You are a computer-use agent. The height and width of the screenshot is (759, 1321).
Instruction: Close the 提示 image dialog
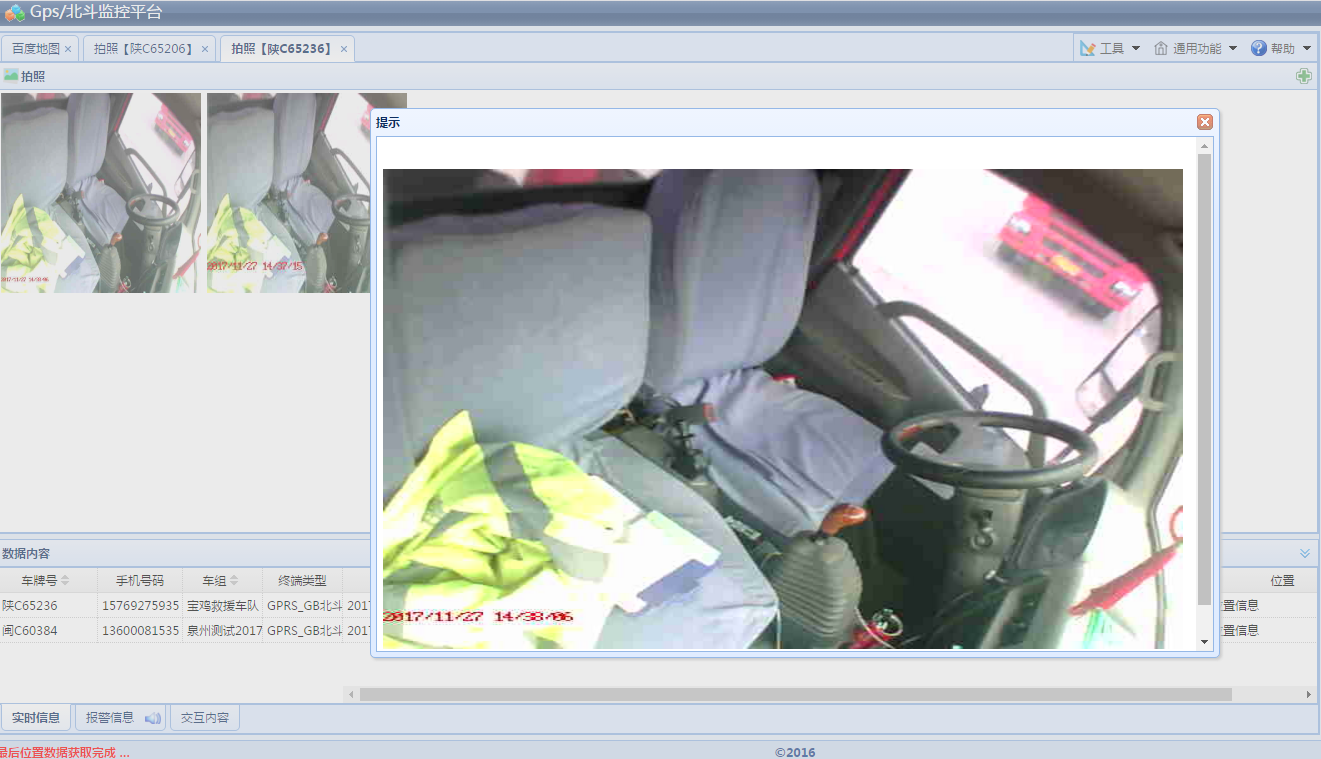point(1204,122)
